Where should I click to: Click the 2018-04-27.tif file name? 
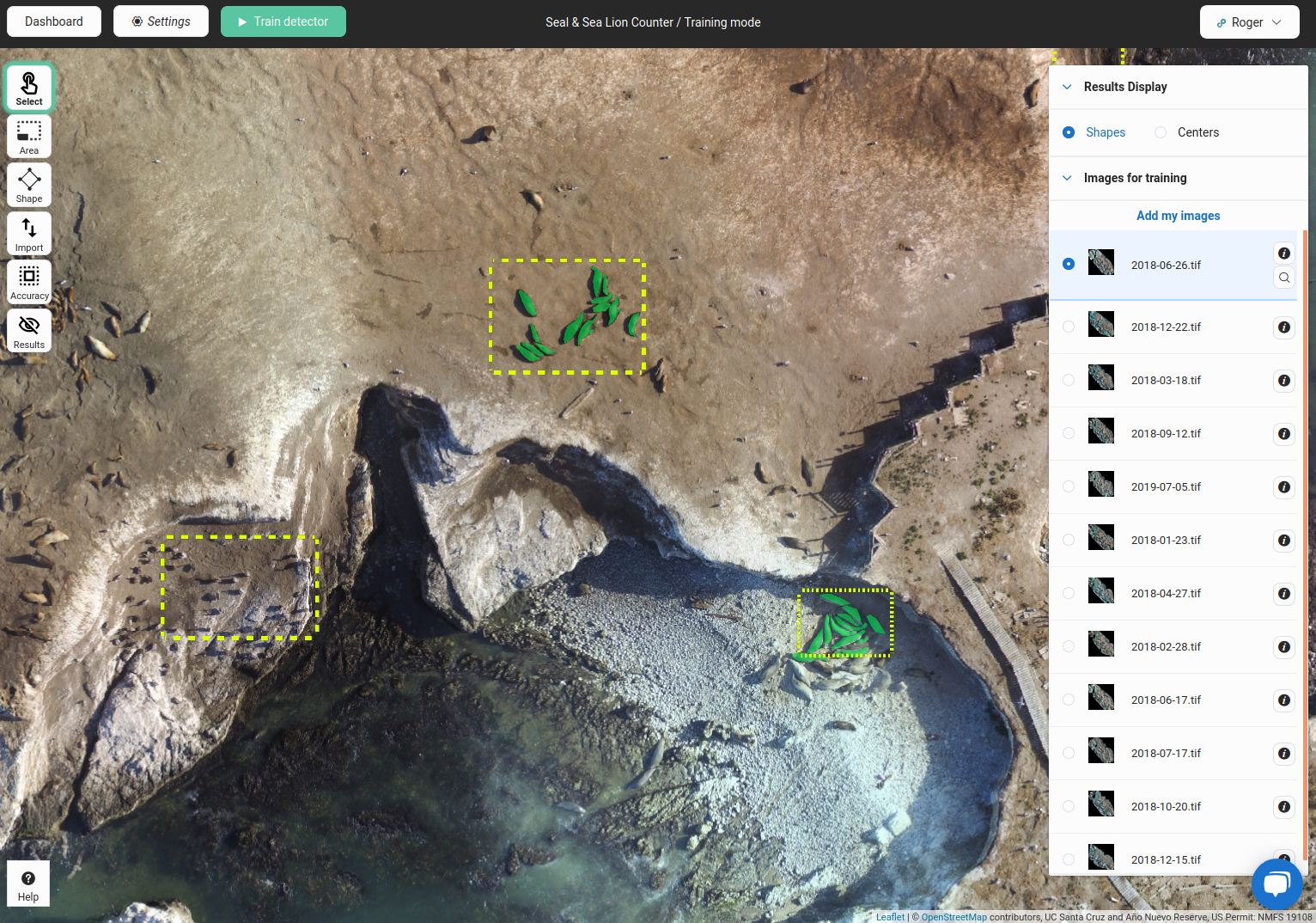(1166, 594)
